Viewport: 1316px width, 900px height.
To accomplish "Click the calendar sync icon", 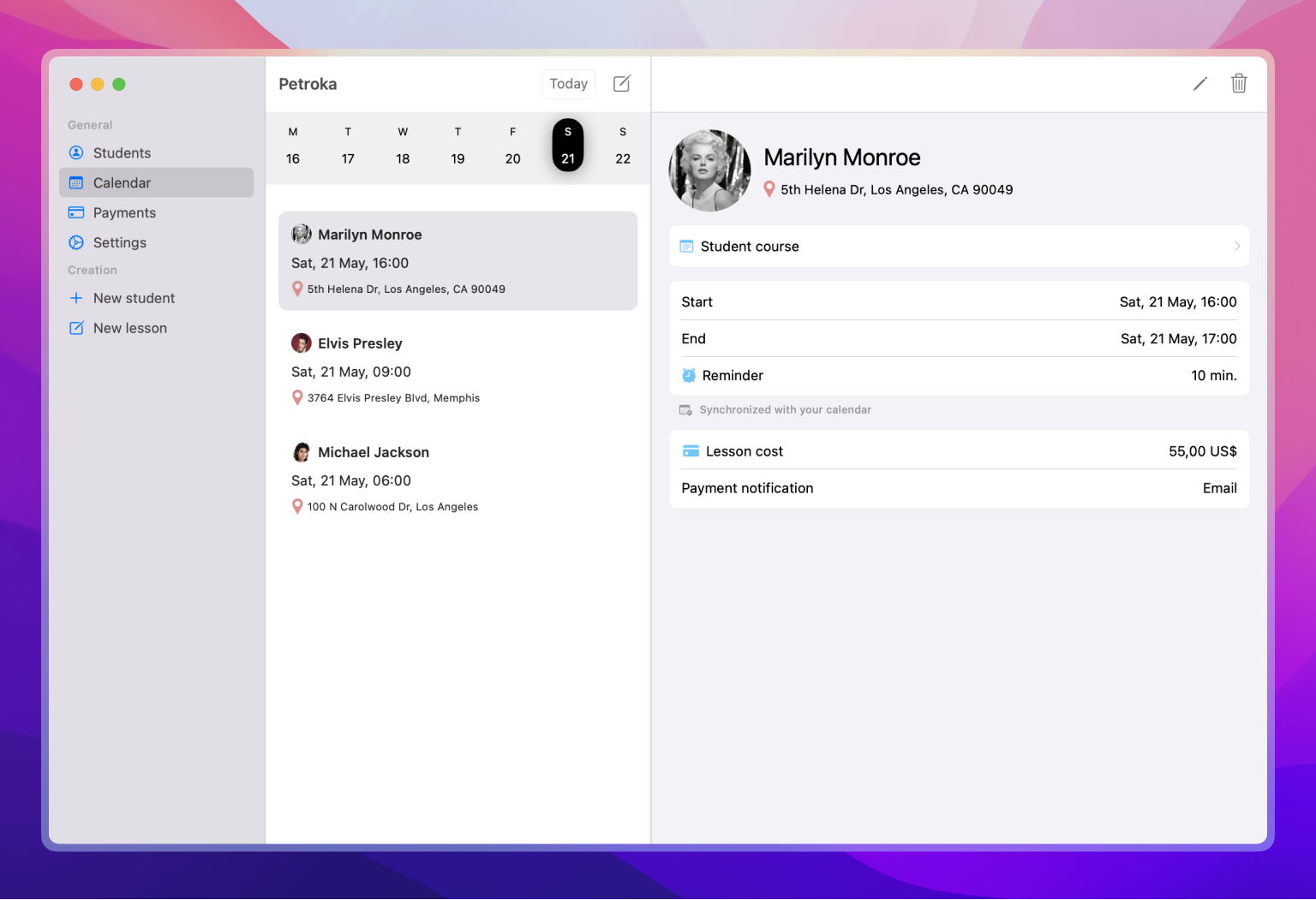I will [x=685, y=410].
